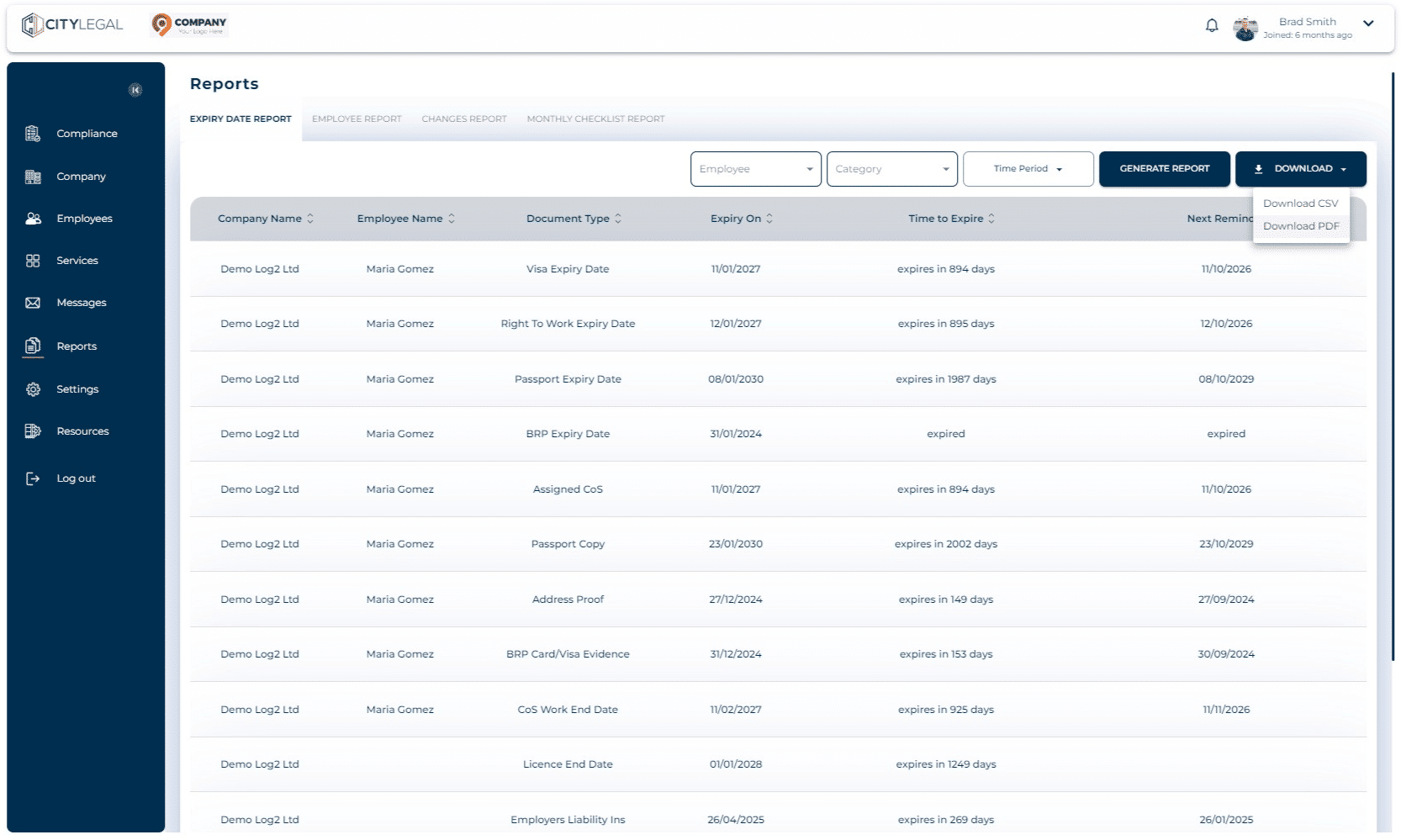Open the notifications bell
The image size is (1401, 840).
point(1212,25)
